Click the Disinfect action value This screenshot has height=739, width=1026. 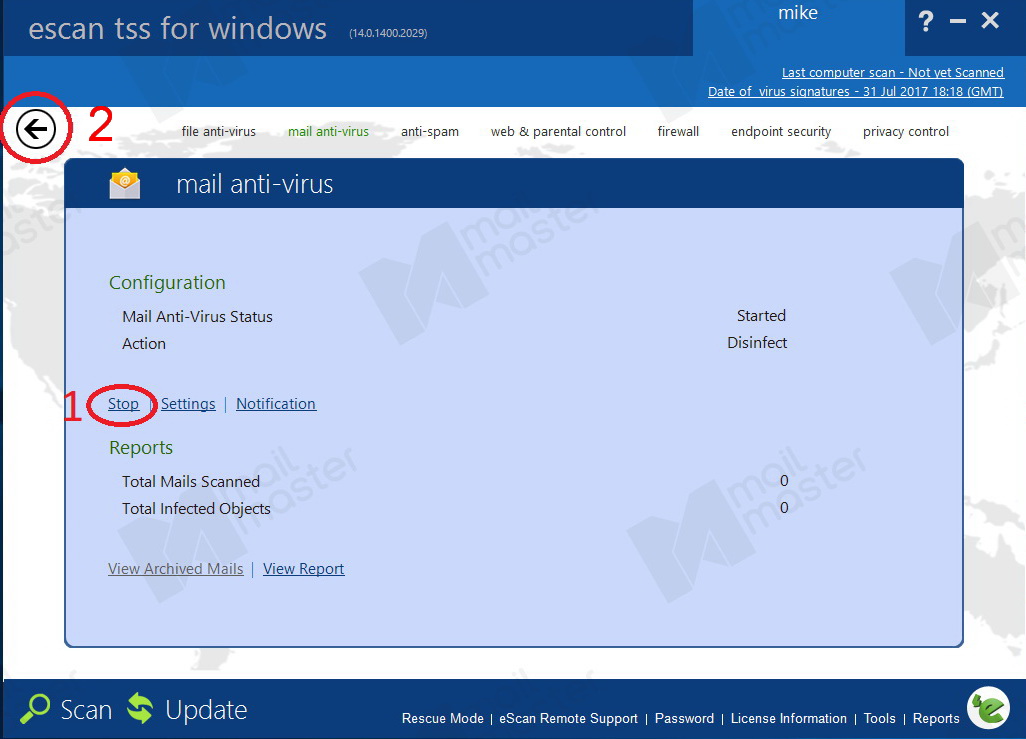tap(757, 342)
